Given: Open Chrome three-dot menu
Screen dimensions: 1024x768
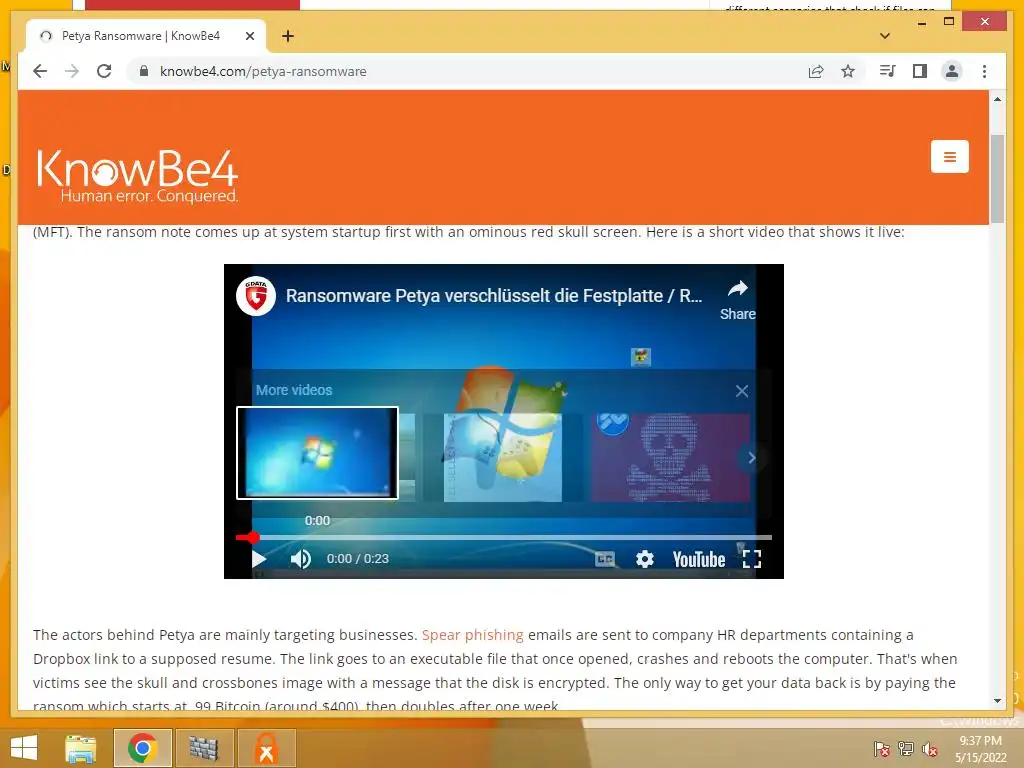Looking at the screenshot, I should point(984,71).
